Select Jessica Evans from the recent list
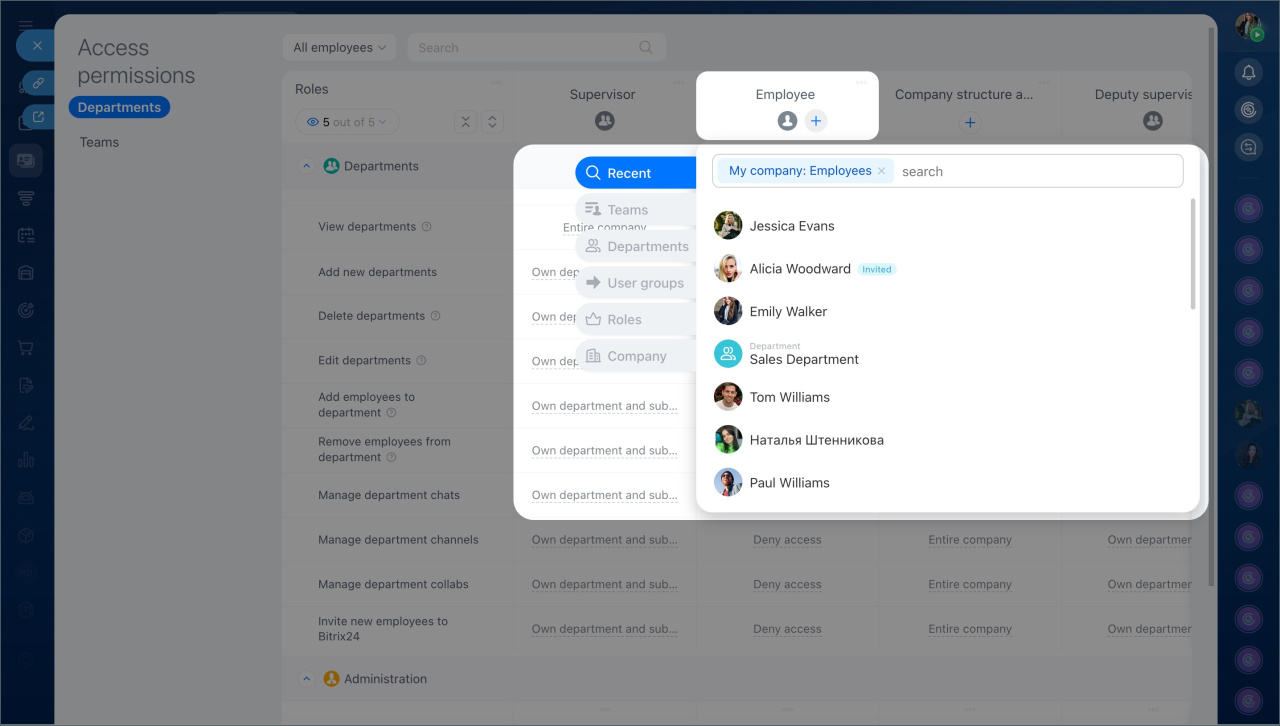Viewport: 1280px width, 726px height. pyautogui.click(x=791, y=226)
